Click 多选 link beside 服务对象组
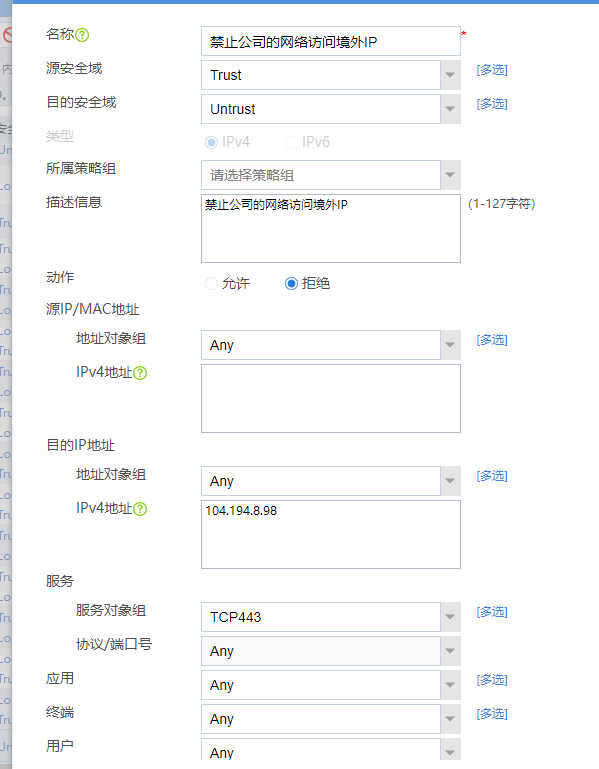599x769 pixels. tap(492, 612)
